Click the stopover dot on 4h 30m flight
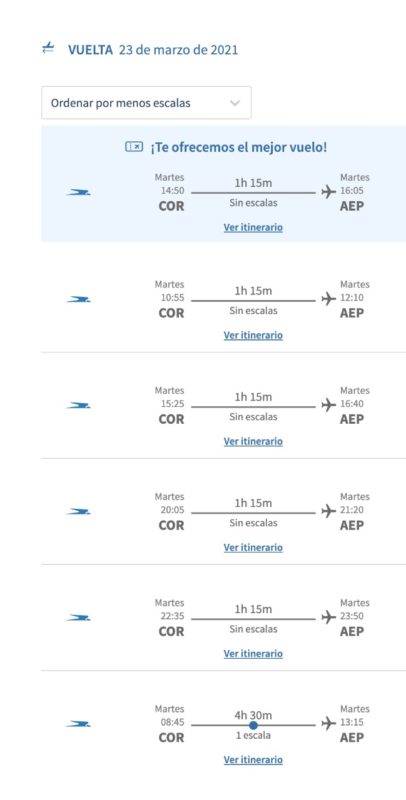Screen dimensions: 406x800 pos(253,725)
